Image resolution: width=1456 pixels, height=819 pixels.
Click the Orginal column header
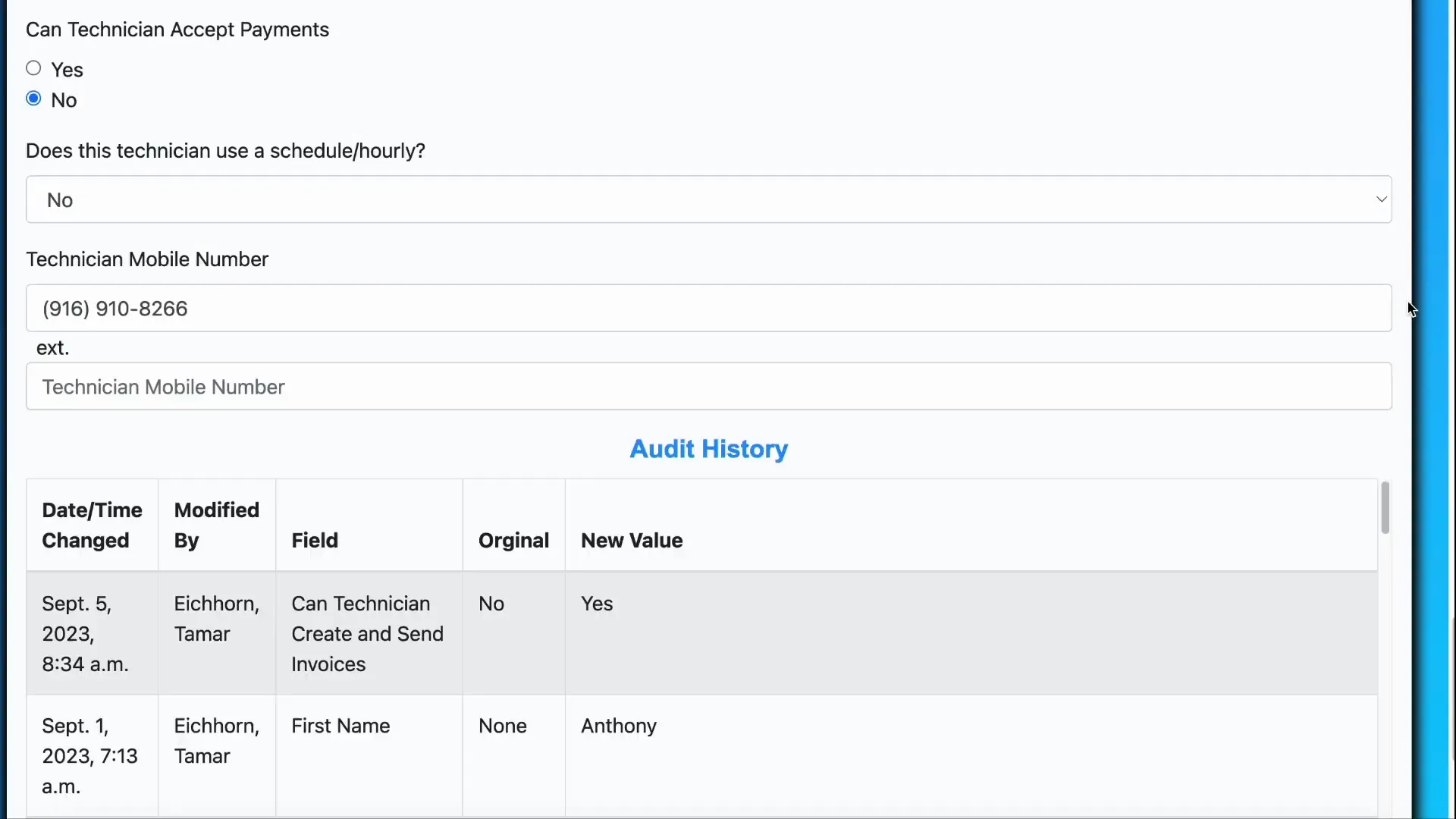click(514, 540)
